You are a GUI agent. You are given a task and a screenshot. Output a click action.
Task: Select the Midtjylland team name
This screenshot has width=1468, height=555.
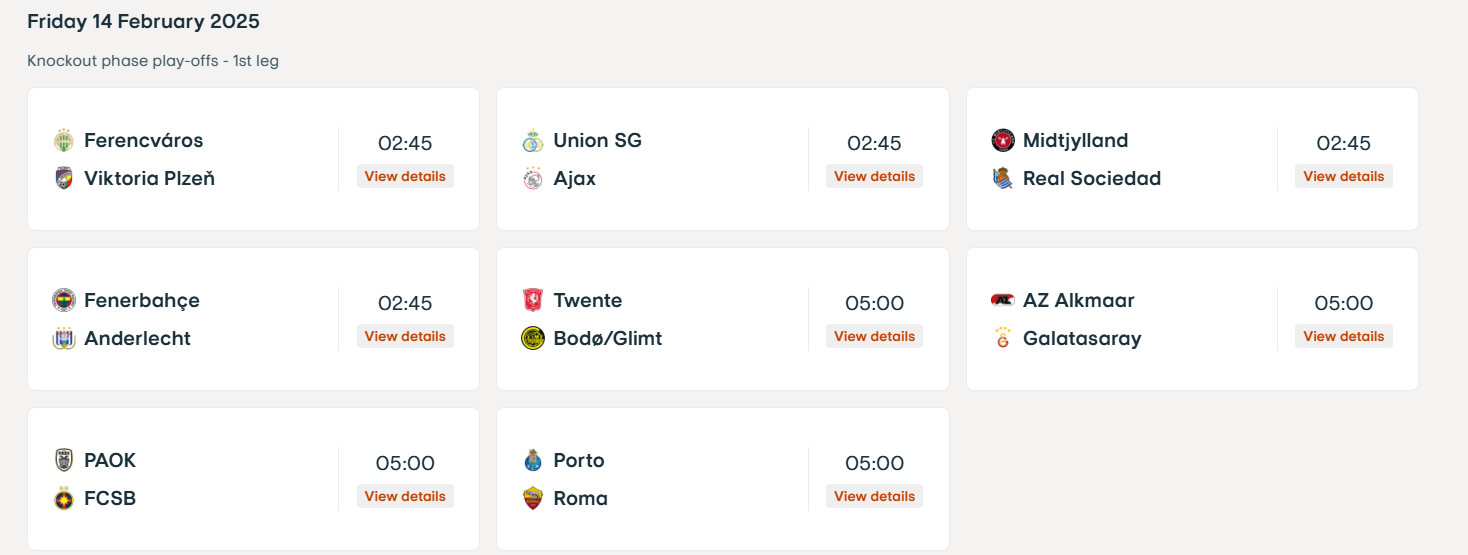(x=1076, y=141)
